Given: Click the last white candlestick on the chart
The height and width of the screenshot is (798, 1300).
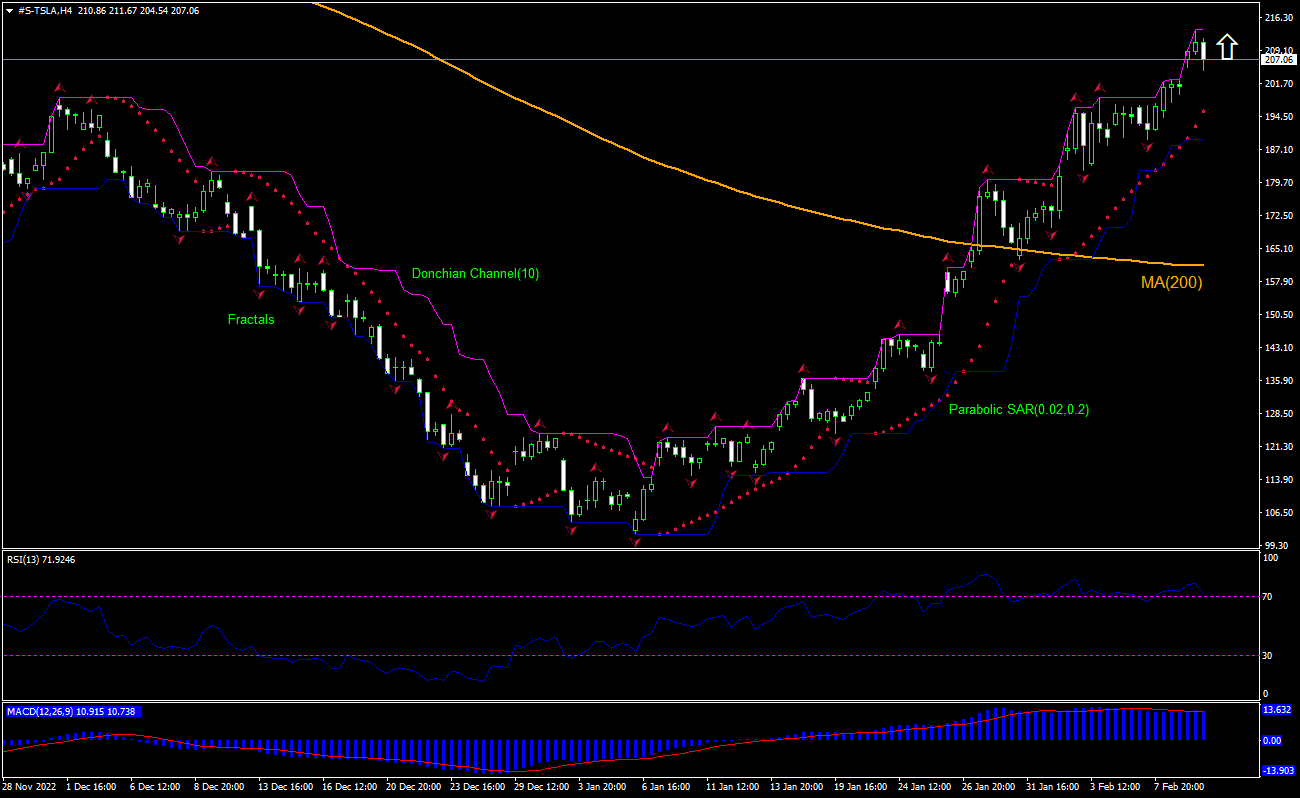Looking at the screenshot, I should point(1203,50).
